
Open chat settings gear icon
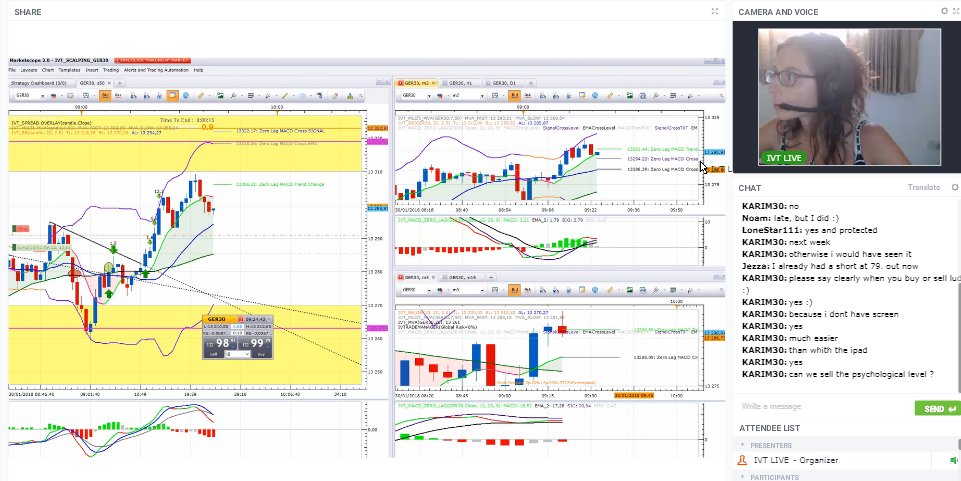tap(955, 187)
